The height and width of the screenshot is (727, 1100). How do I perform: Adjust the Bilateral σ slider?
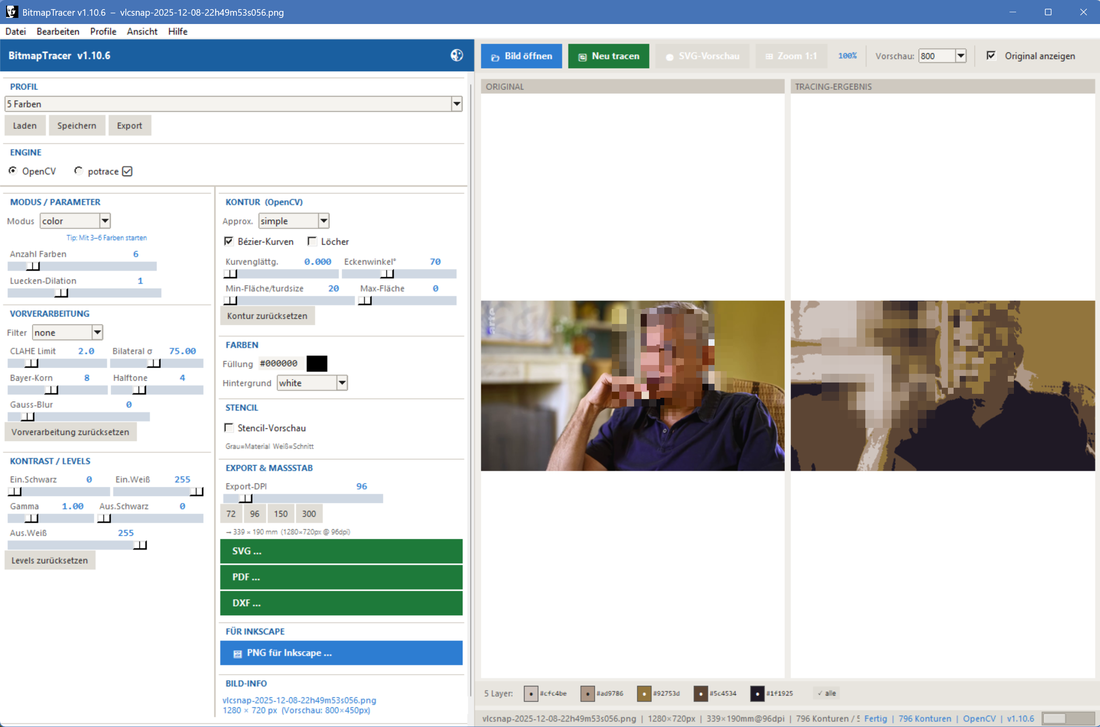coord(157,364)
